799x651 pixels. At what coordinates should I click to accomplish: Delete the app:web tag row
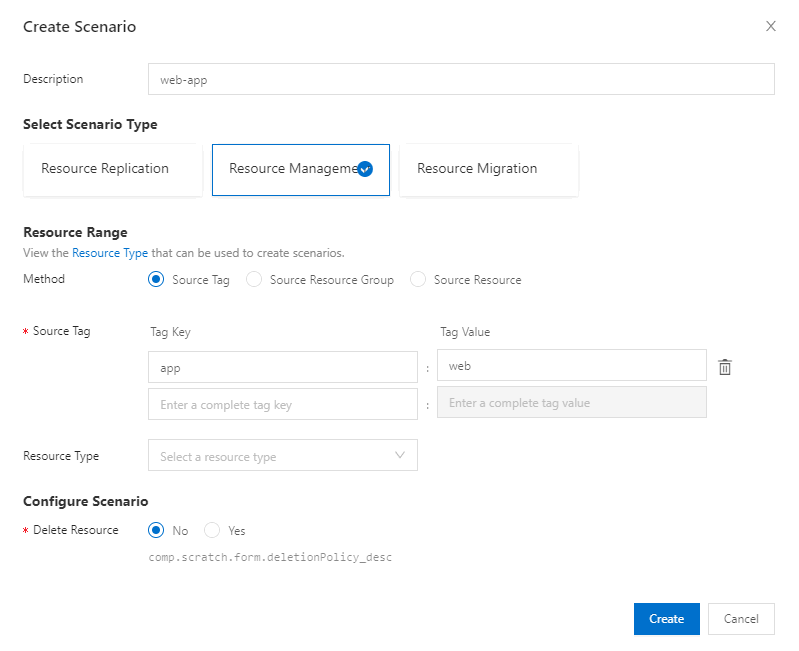click(x=725, y=367)
